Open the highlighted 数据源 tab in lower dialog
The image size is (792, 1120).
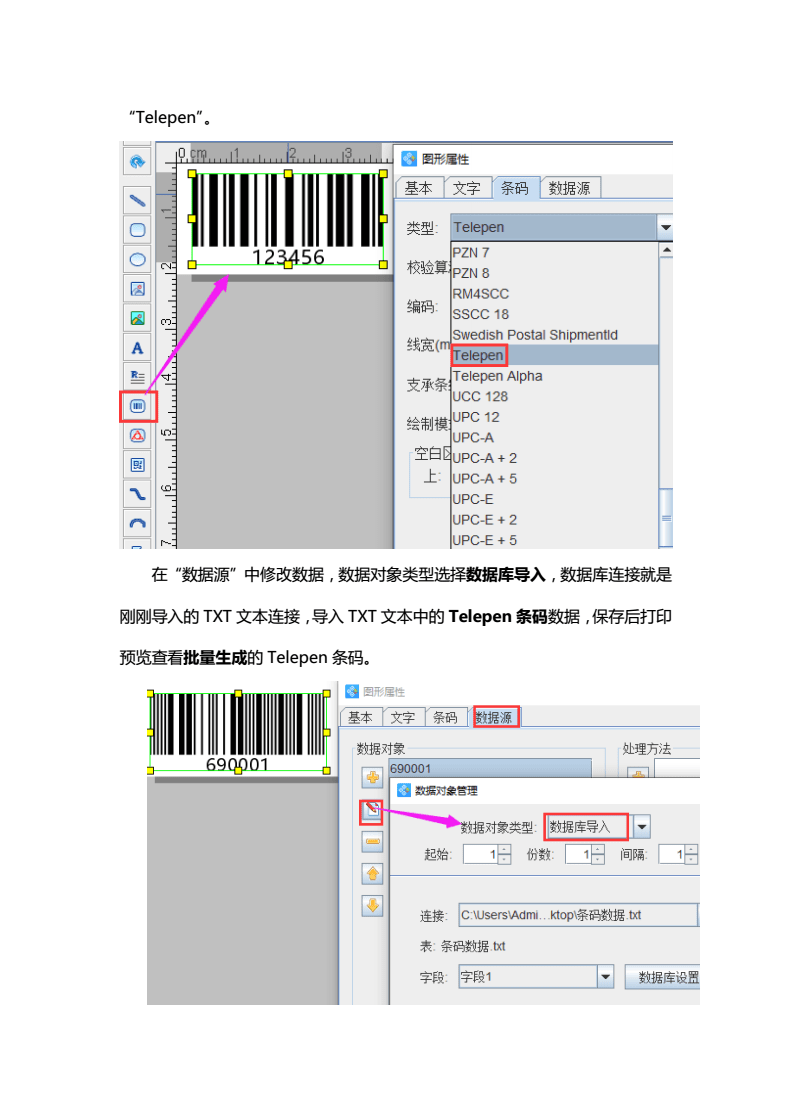(494, 717)
